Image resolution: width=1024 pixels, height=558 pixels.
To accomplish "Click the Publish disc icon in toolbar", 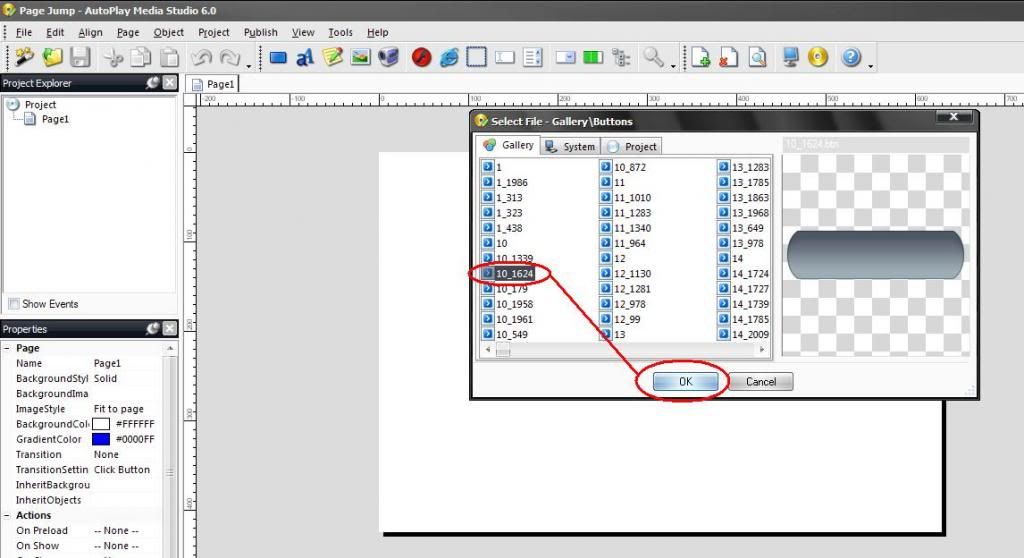I will [x=818, y=58].
